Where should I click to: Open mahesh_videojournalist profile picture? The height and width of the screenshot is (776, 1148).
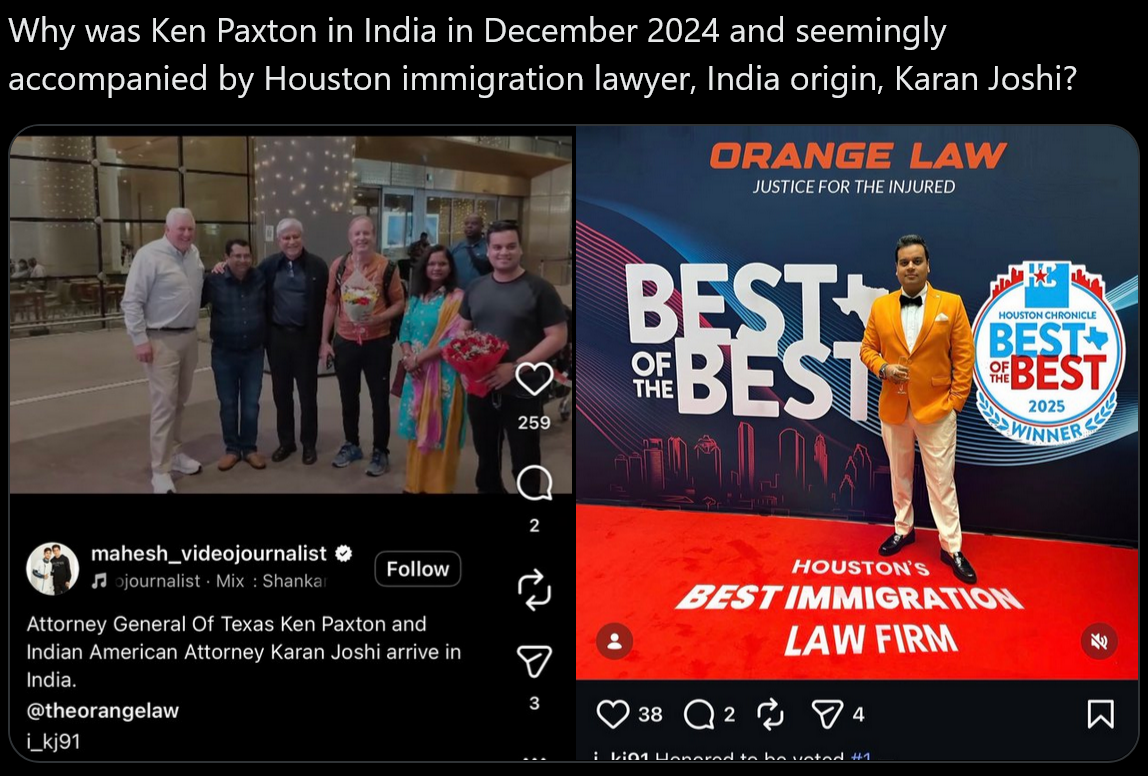click(53, 568)
